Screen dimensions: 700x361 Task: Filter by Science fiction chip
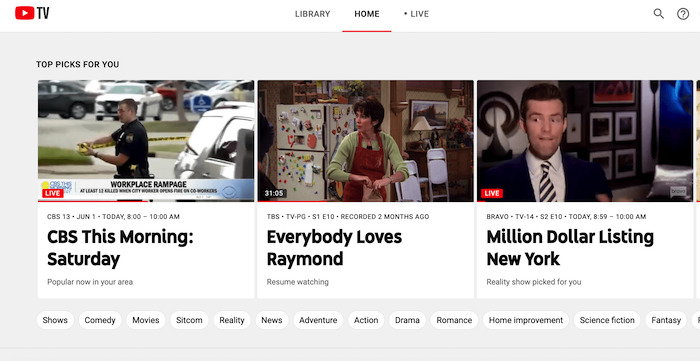(607, 320)
